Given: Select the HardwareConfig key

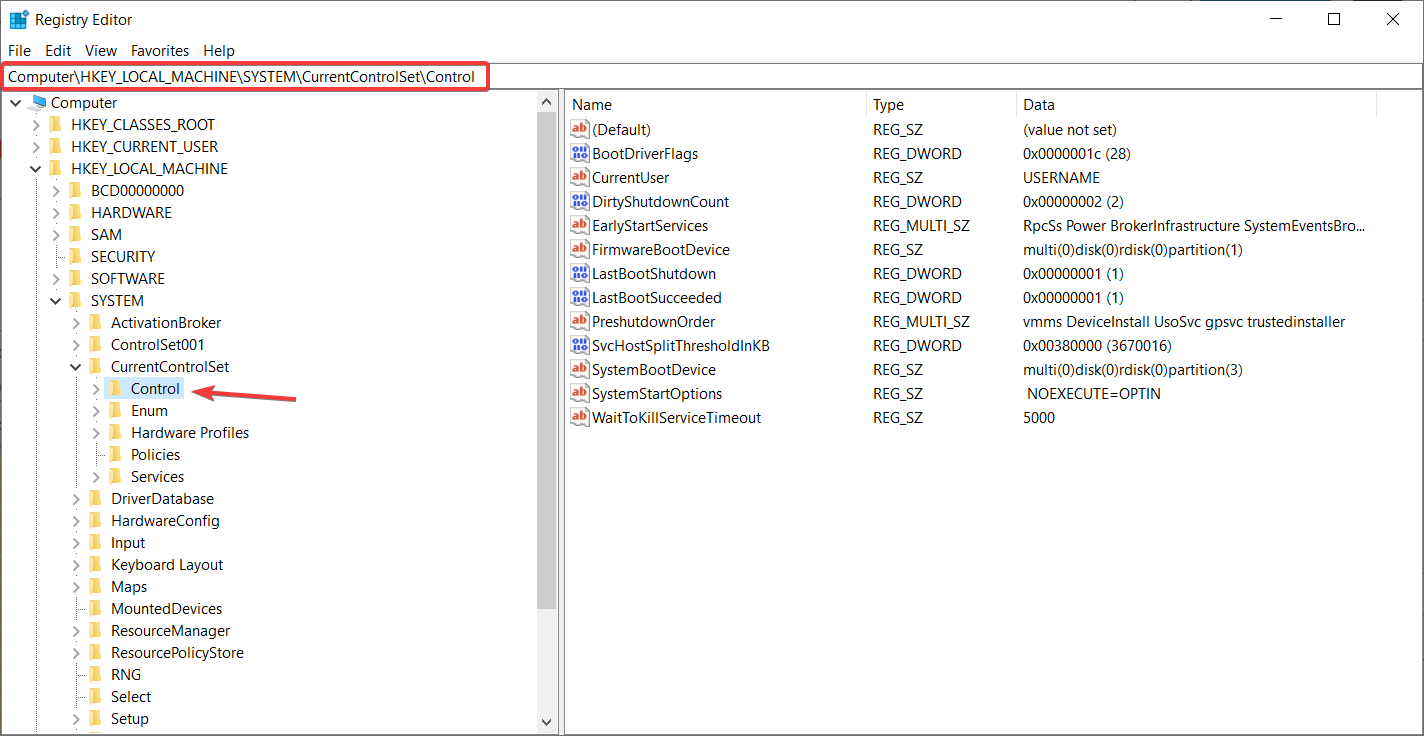Looking at the screenshot, I should pyautogui.click(x=165, y=520).
